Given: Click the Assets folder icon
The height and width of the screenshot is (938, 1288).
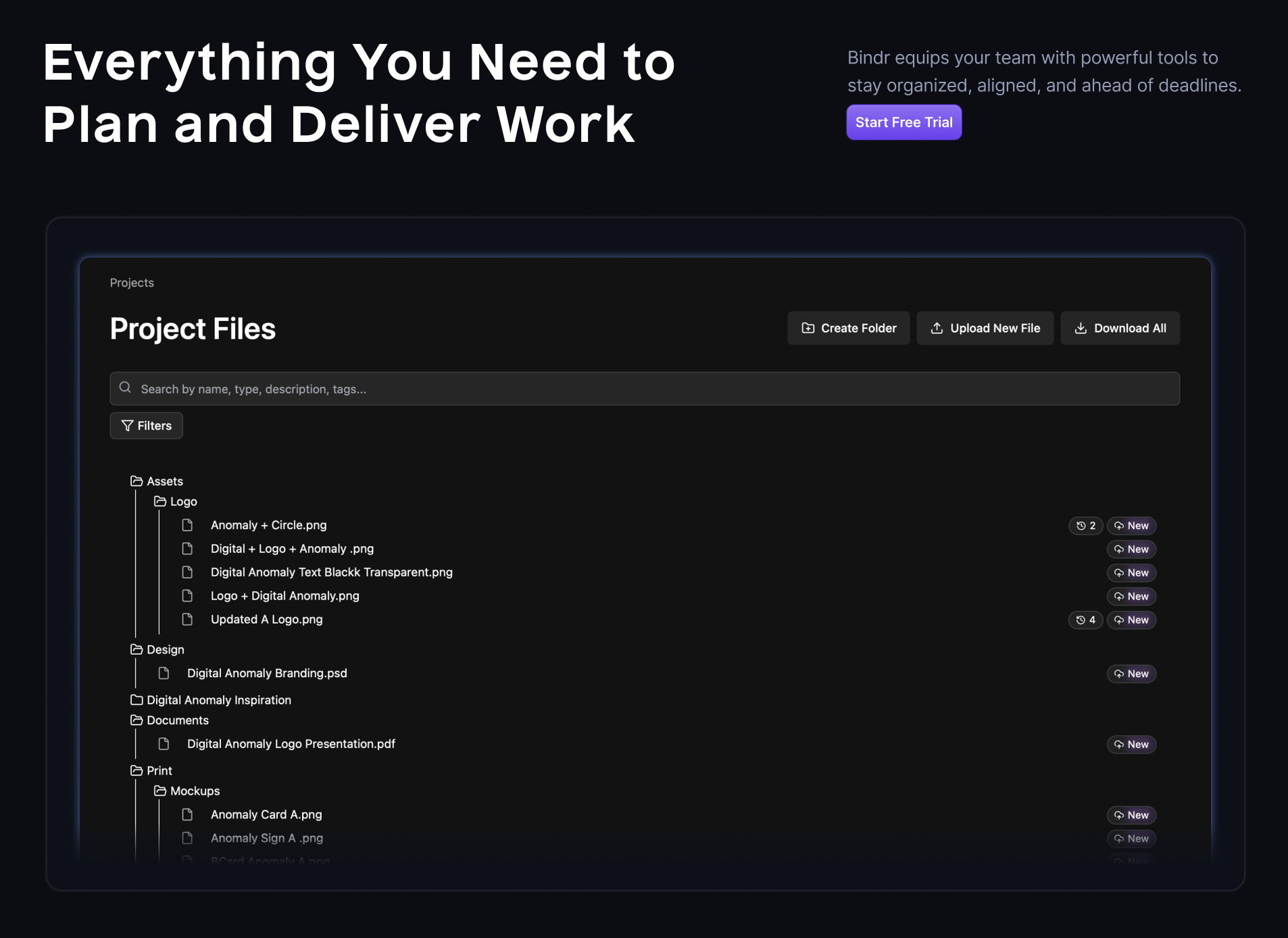Looking at the screenshot, I should coord(137,481).
